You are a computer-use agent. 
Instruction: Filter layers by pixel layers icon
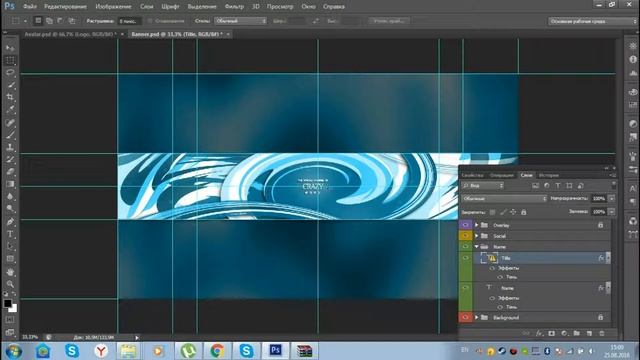[x=535, y=186]
